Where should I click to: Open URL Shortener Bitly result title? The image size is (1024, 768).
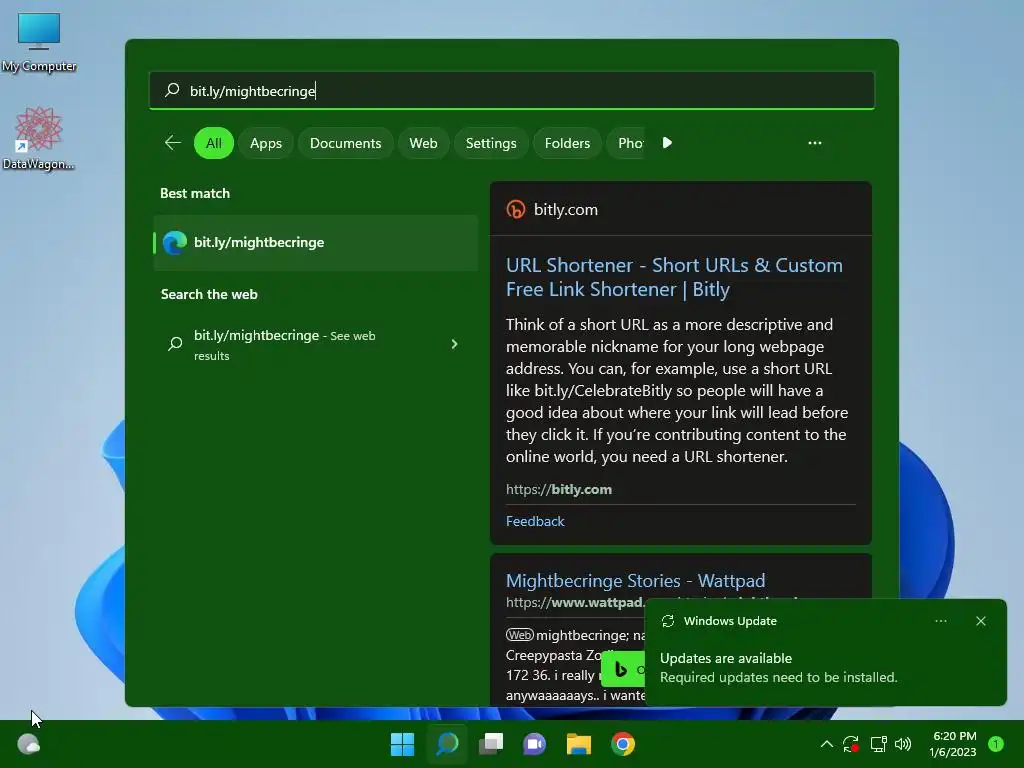click(674, 277)
